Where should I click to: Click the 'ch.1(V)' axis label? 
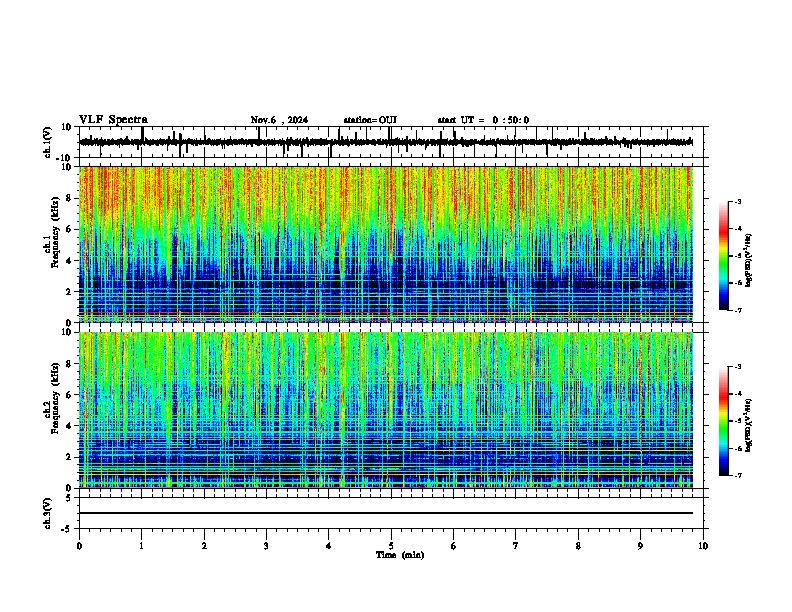coord(48,142)
